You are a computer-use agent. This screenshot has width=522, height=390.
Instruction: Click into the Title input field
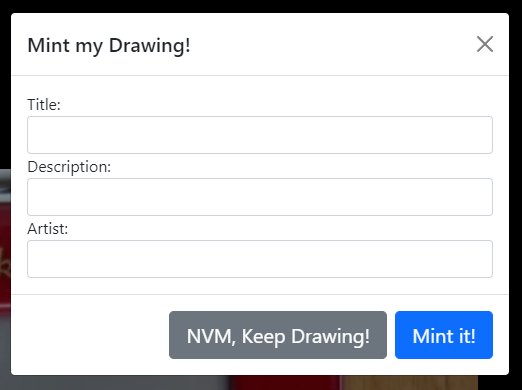click(x=260, y=135)
